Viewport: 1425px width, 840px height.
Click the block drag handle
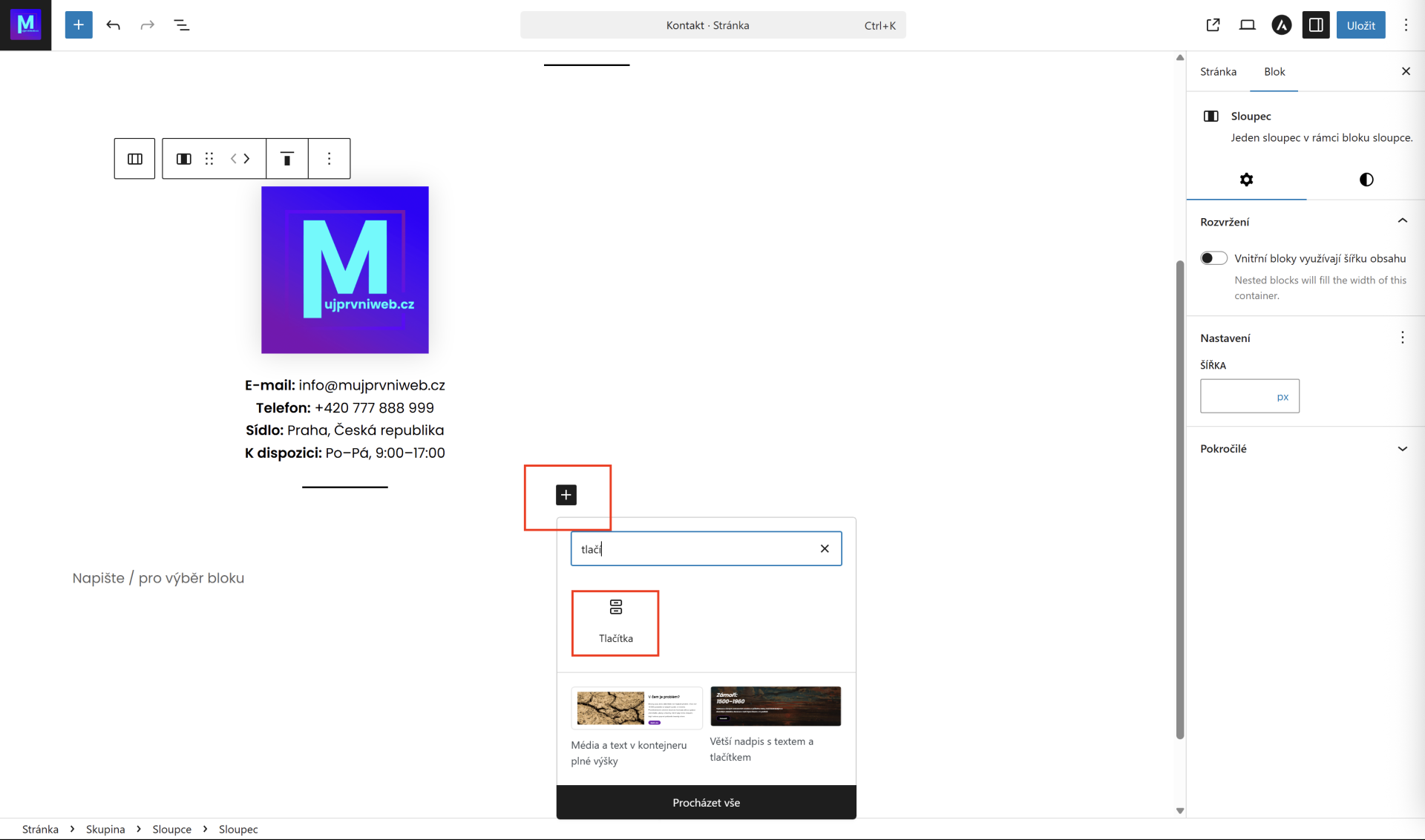[209, 159]
